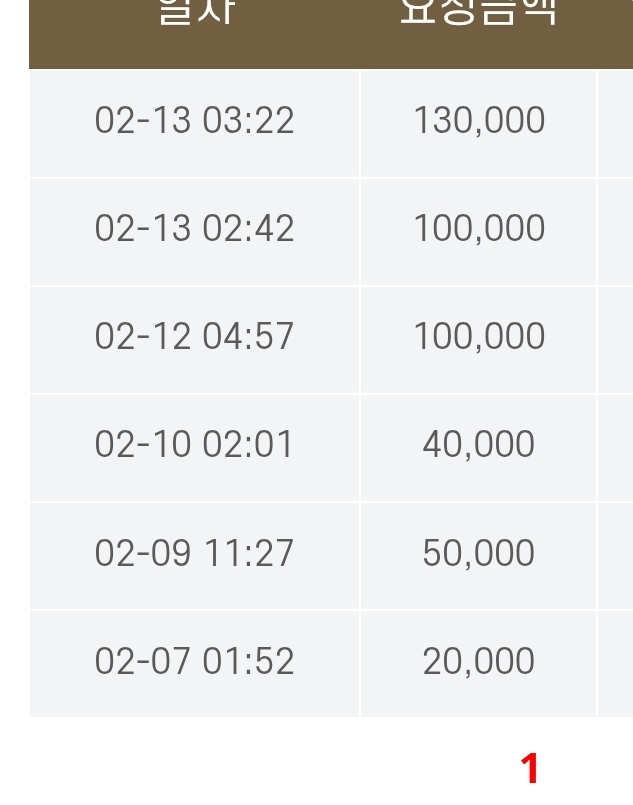633x805 pixels.
Task: Click the 50,000 amount cell
Action: point(478,553)
